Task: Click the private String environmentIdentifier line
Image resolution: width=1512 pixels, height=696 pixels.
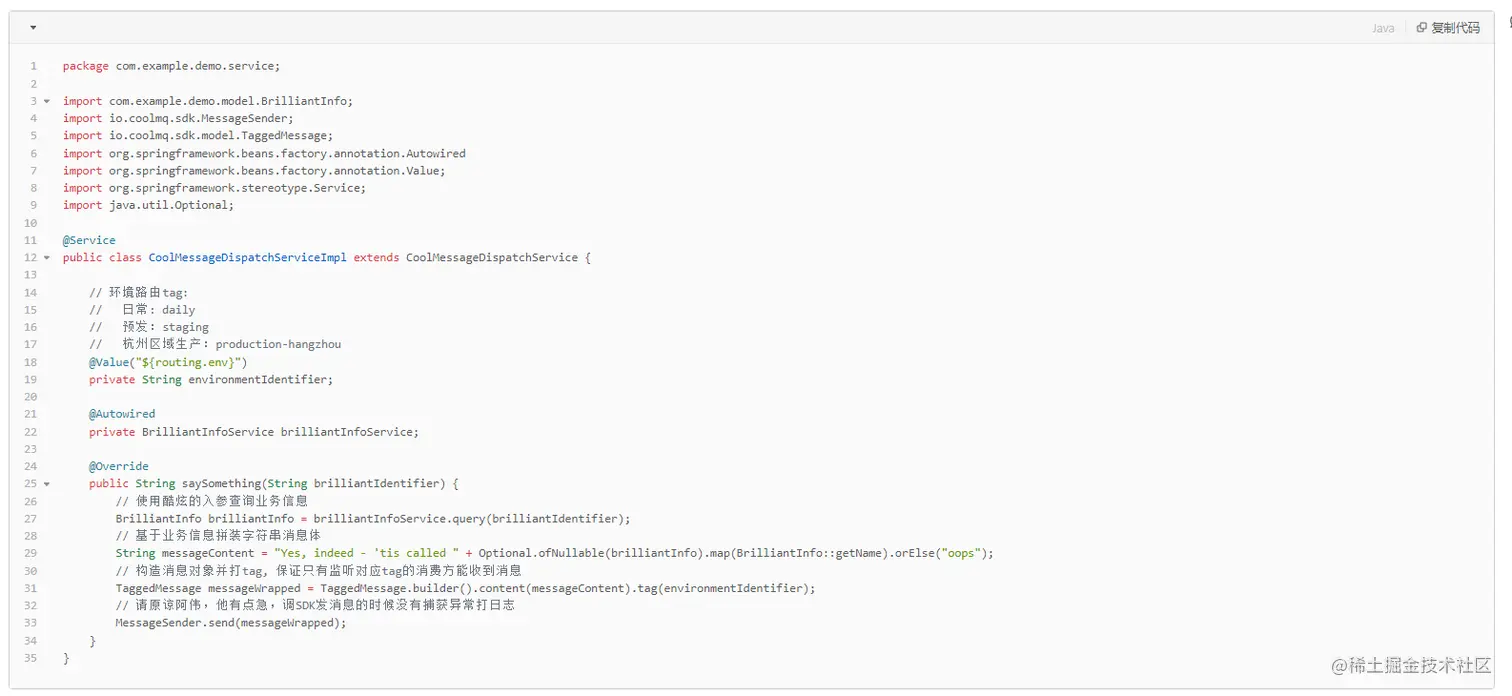Action: point(211,379)
